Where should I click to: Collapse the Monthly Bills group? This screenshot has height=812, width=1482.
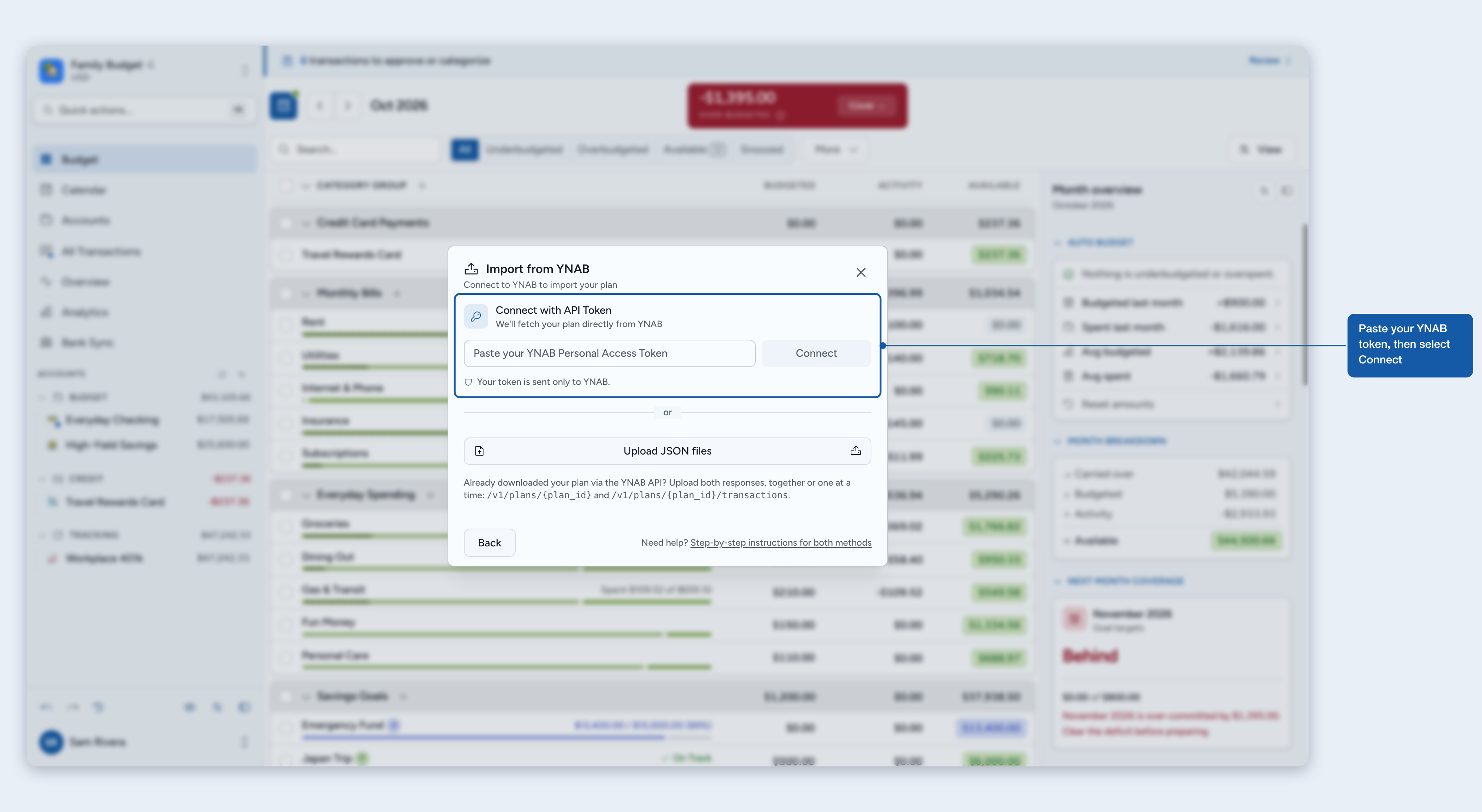pyautogui.click(x=306, y=293)
